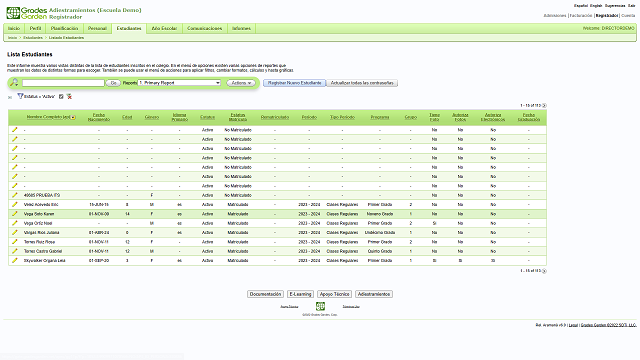Click the sort indicator beside Nombre Completo
Image resolution: width=640 pixels, height=360 pixels.
click(73, 117)
